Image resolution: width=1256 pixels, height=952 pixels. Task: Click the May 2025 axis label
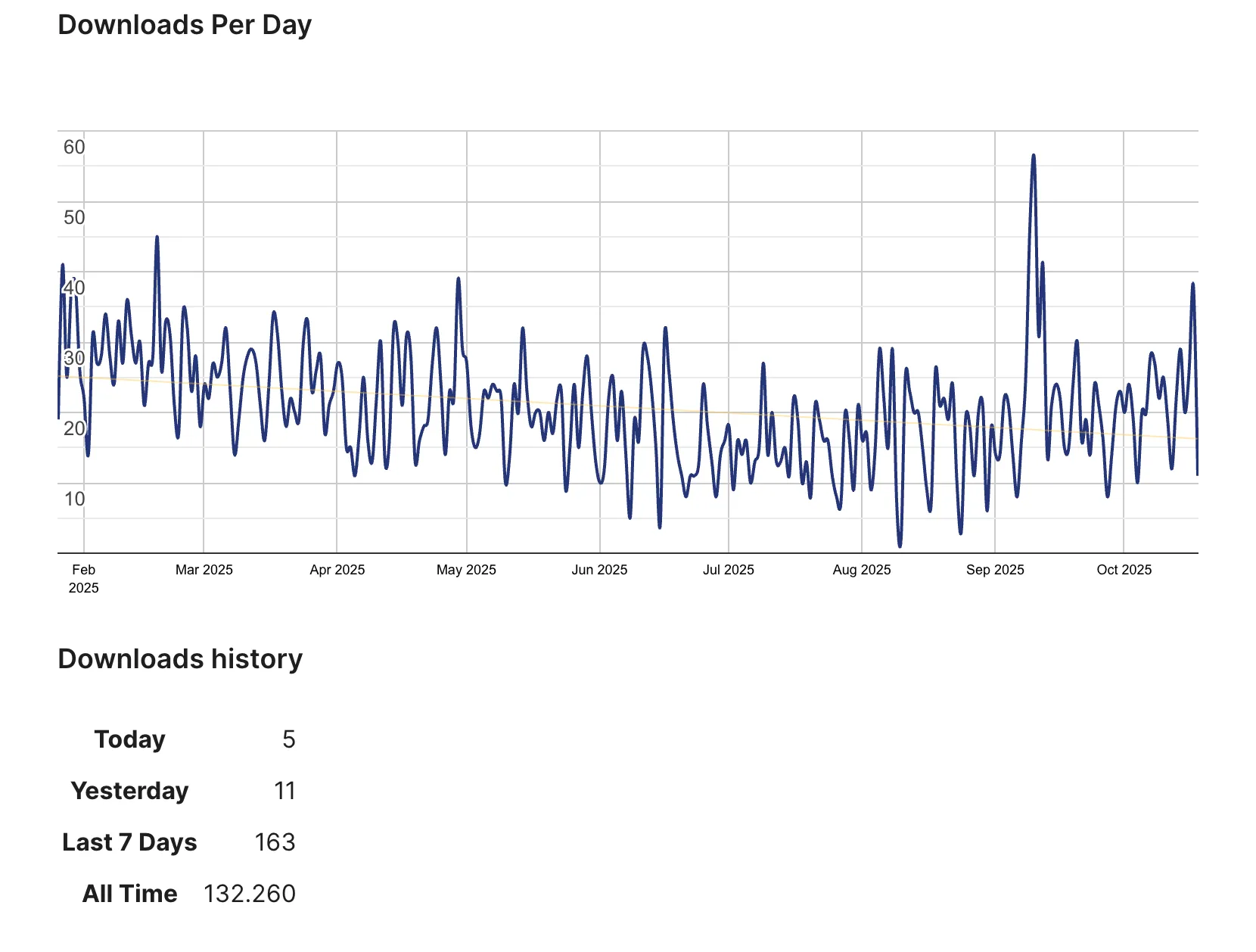click(466, 570)
